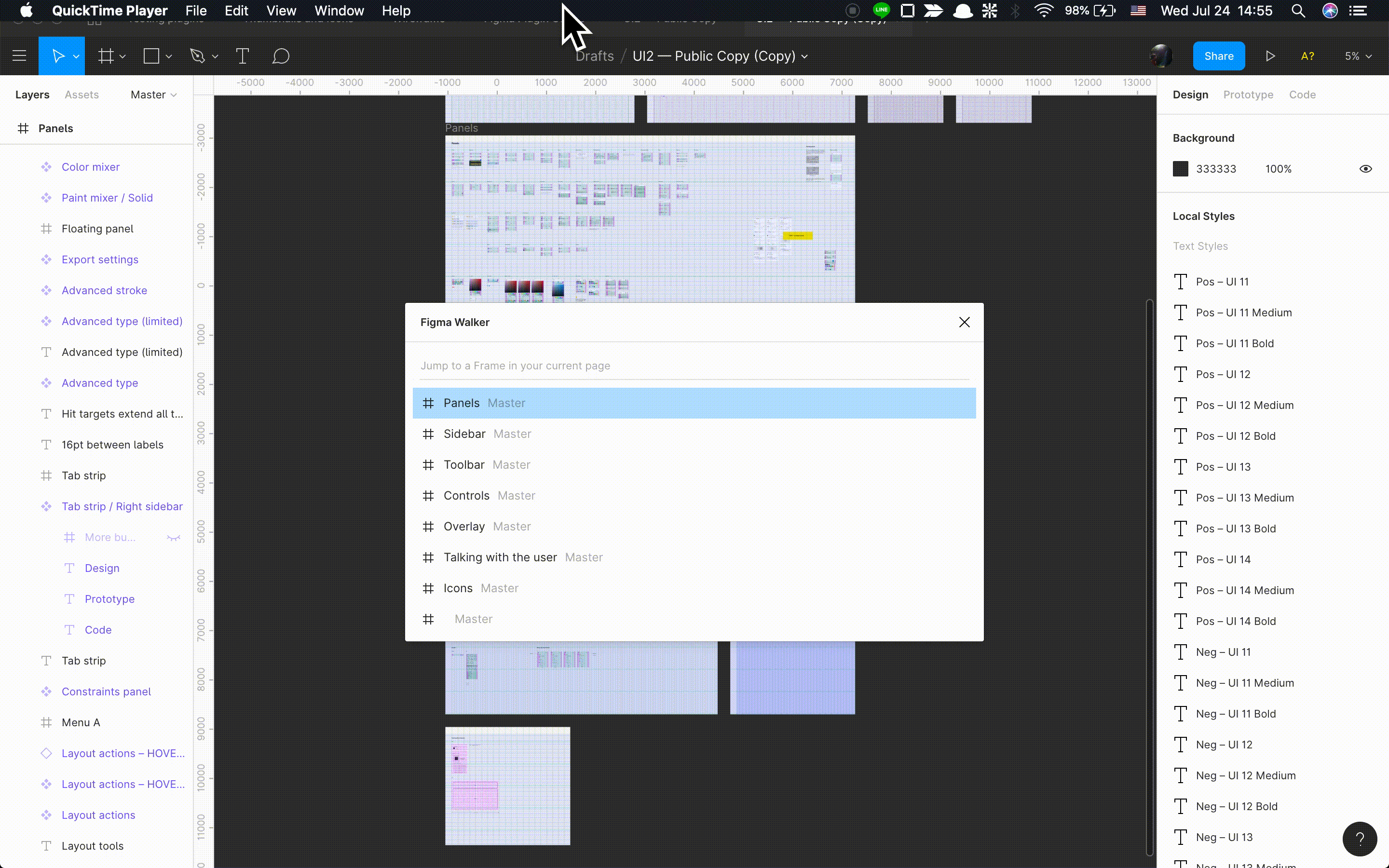The height and width of the screenshot is (868, 1389).
Task: Click the 333333 background color swatch
Action: [x=1181, y=169]
